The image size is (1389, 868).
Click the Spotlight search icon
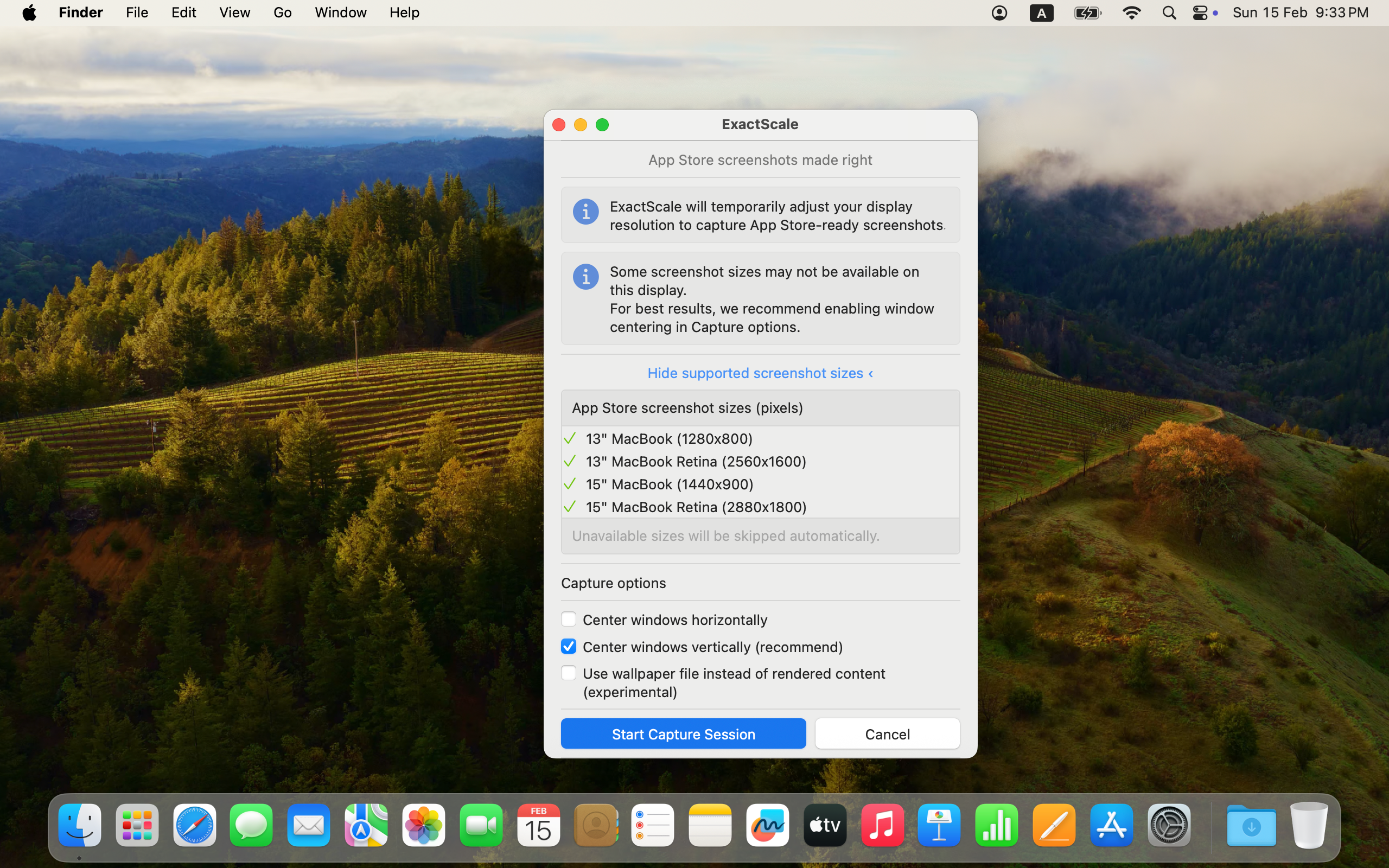1169,12
